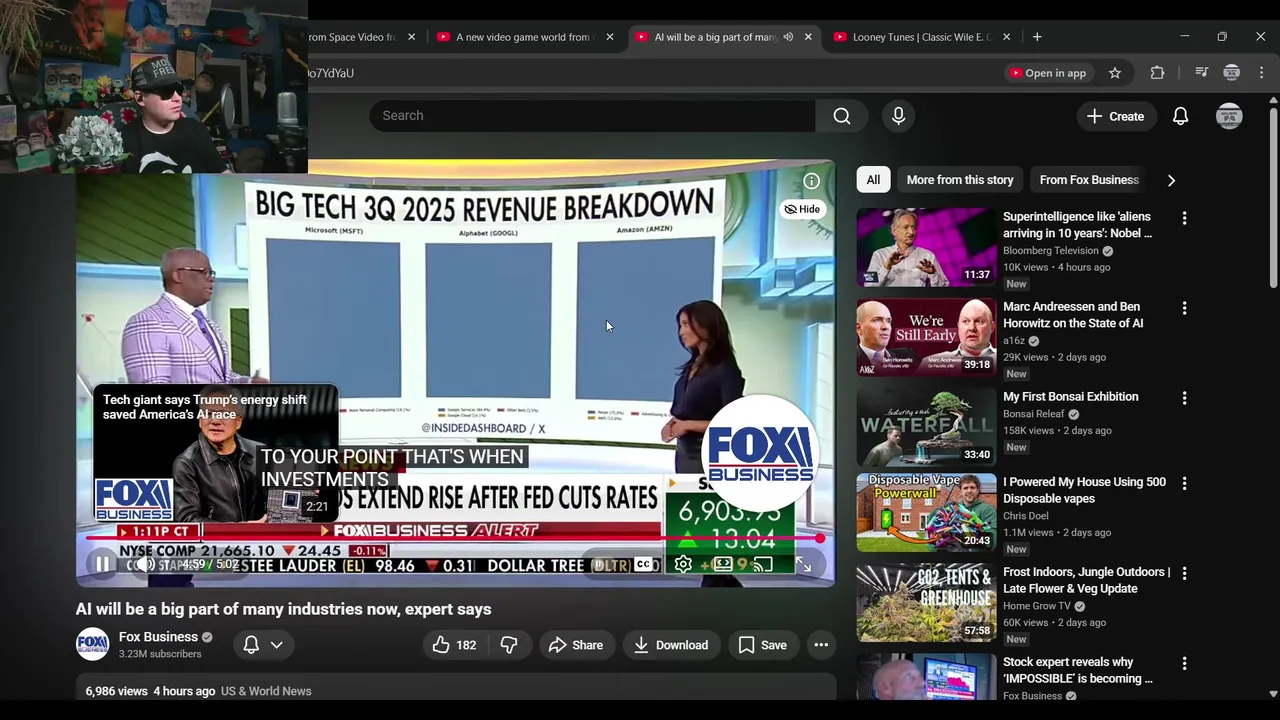The image size is (1280, 720).
Task: Open browser media controls icon
Action: tap(1202, 73)
